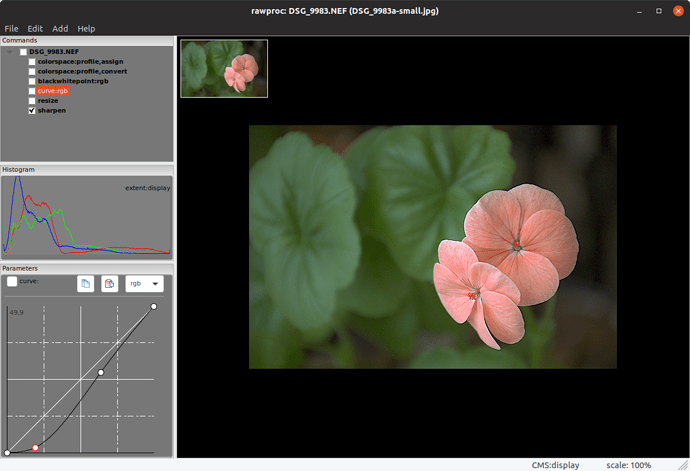
Task: Open the File menu
Action: click(12, 28)
